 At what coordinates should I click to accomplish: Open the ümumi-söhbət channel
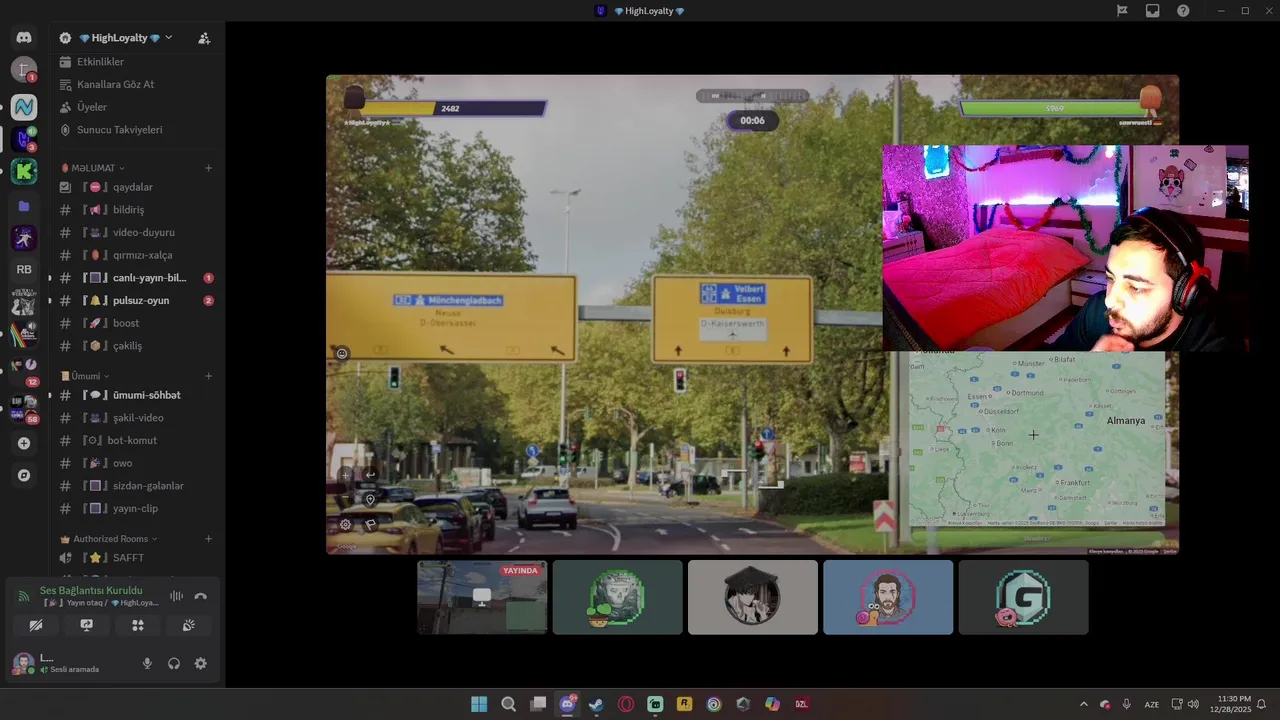[137, 395]
